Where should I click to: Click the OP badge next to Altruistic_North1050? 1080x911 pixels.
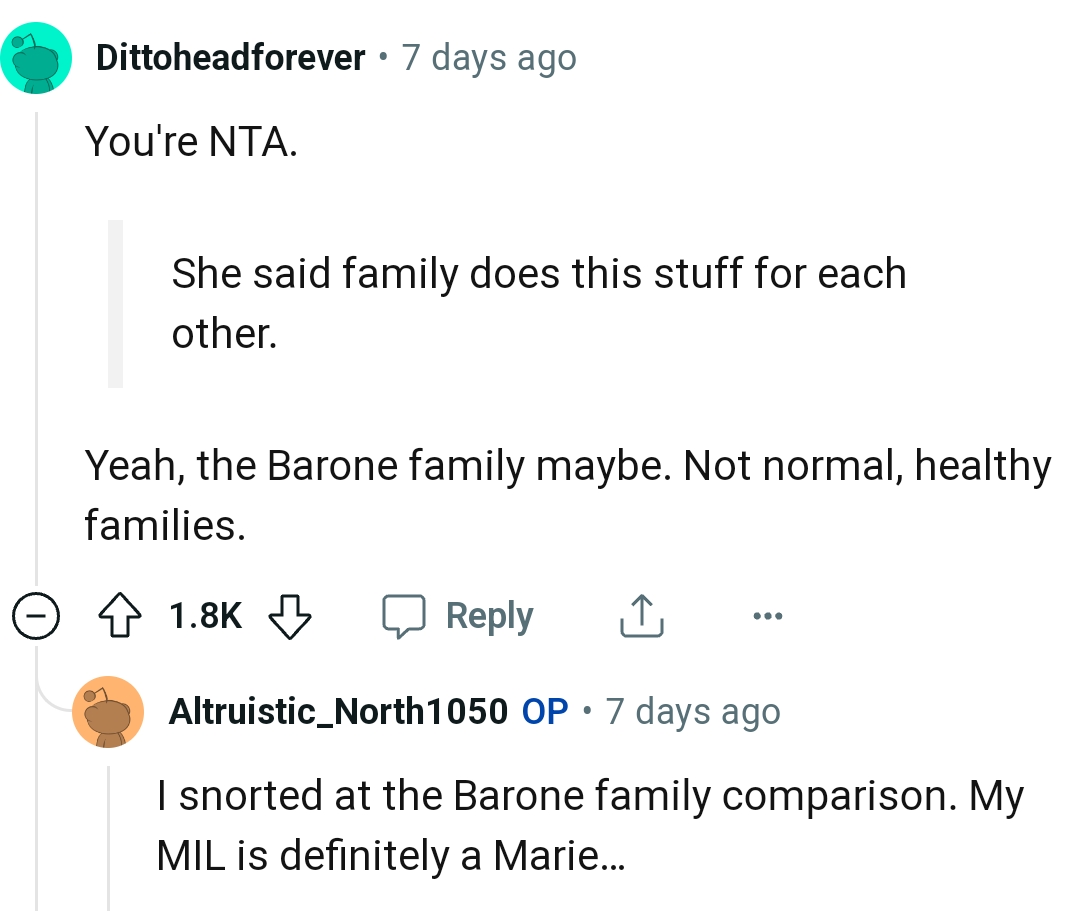pyautogui.click(x=546, y=712)
